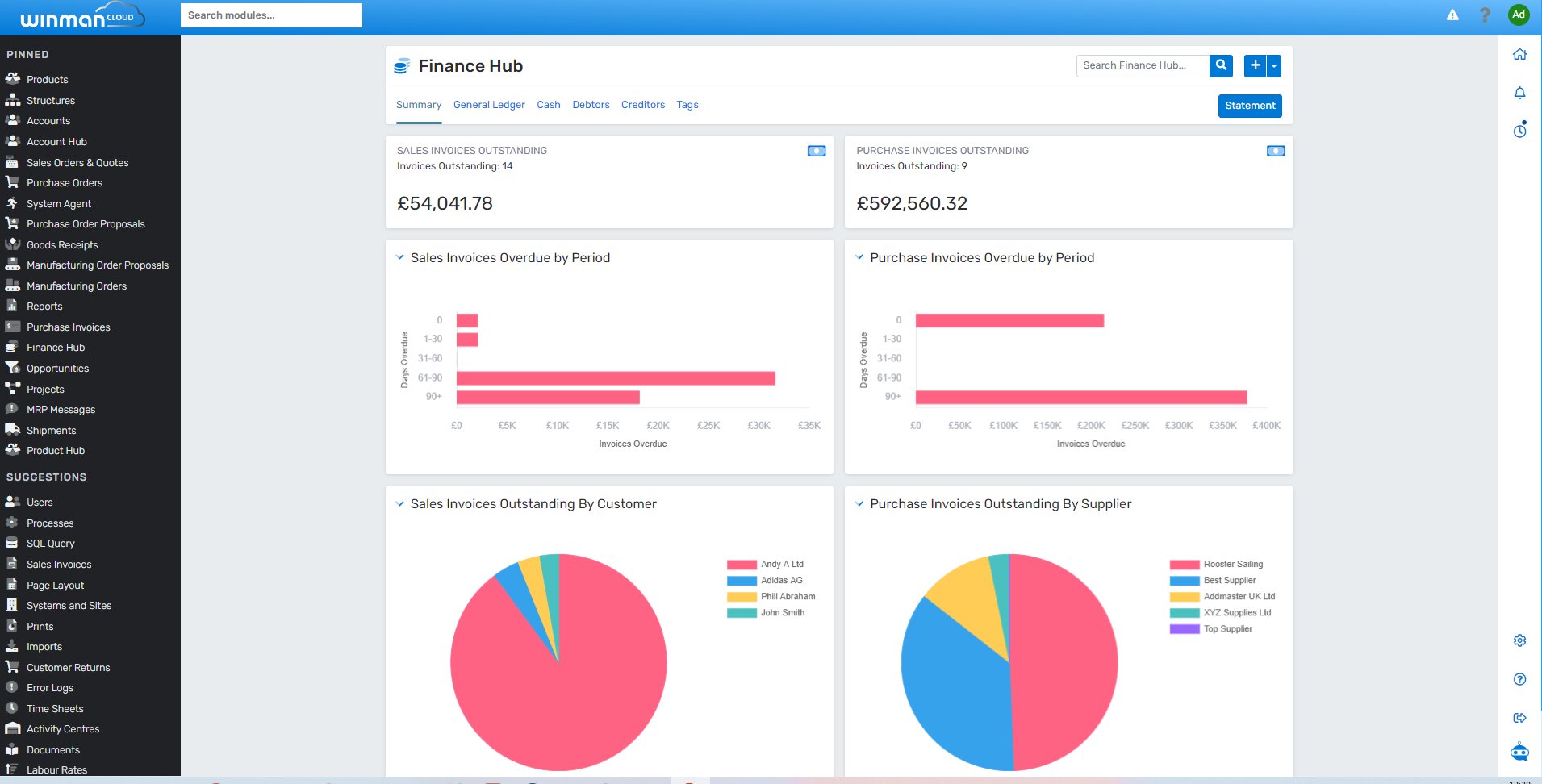This screenshot has height=784, width=1542.
Task: Open the Debtors tab
Action: tap(591, 105)
